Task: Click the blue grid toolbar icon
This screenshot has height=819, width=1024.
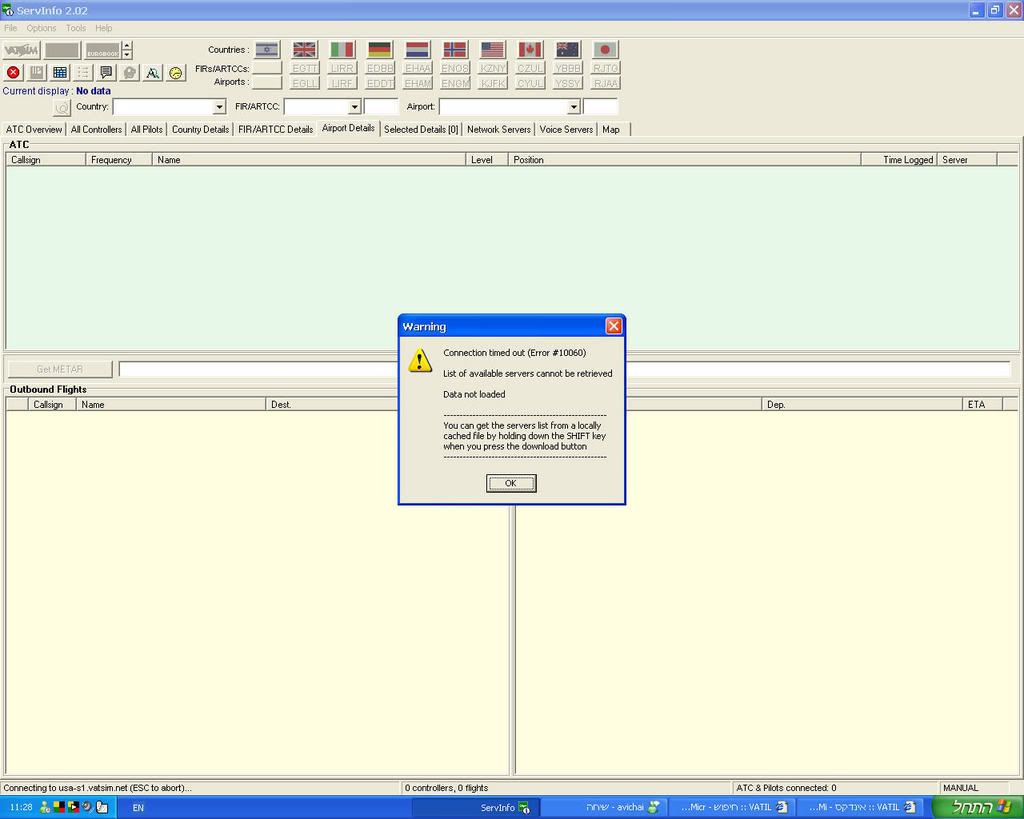Action: point(60,73)
